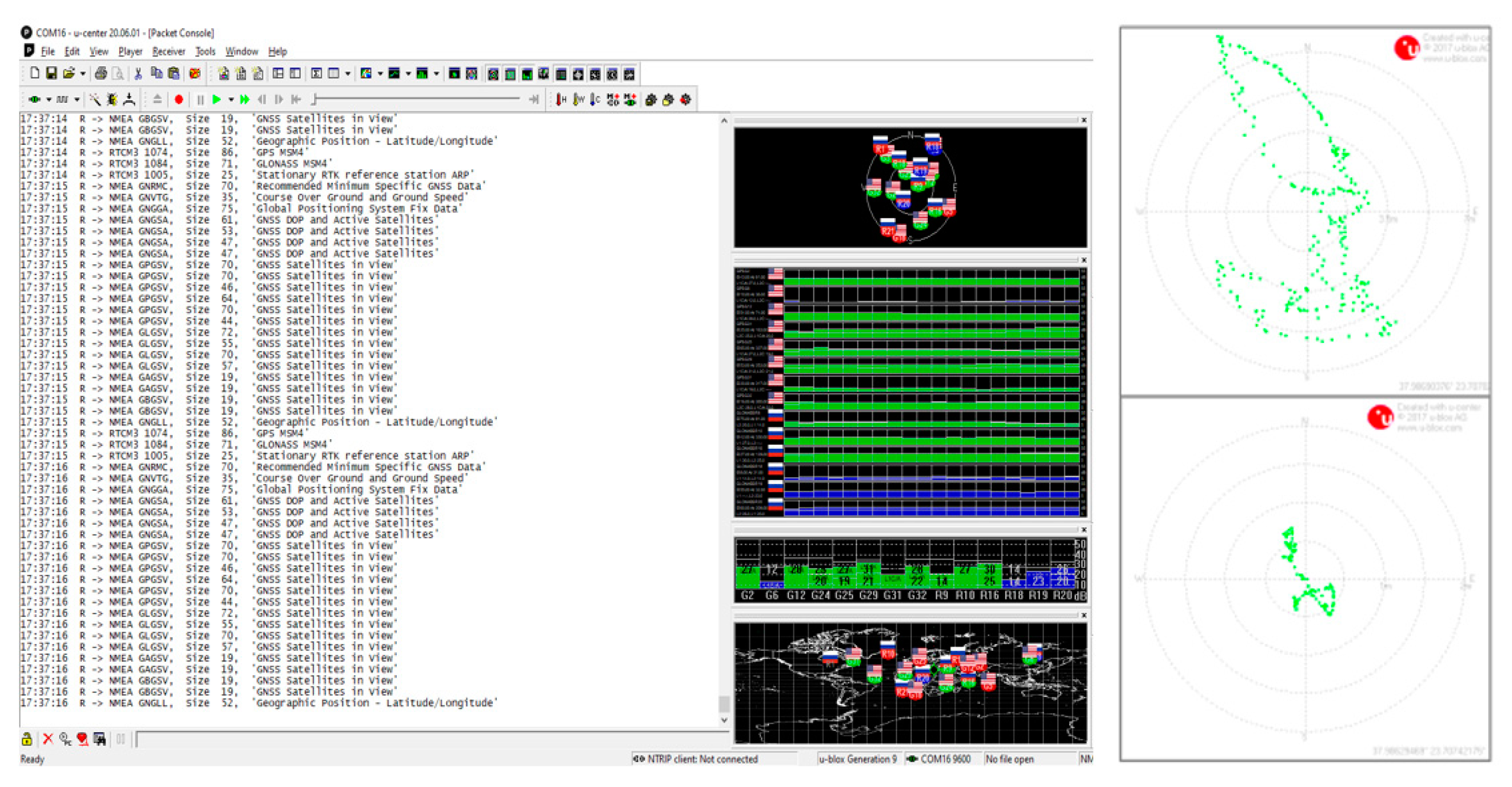Click the green fast-forward double arrow

coord(245,100)
